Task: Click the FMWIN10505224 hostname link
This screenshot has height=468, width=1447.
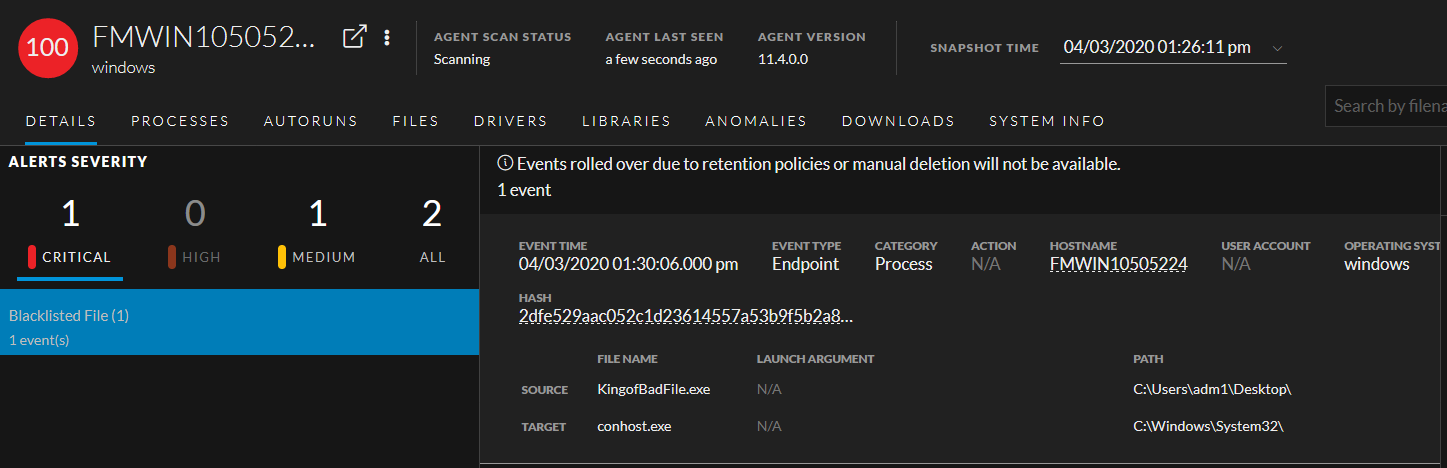Action: 1118,264
